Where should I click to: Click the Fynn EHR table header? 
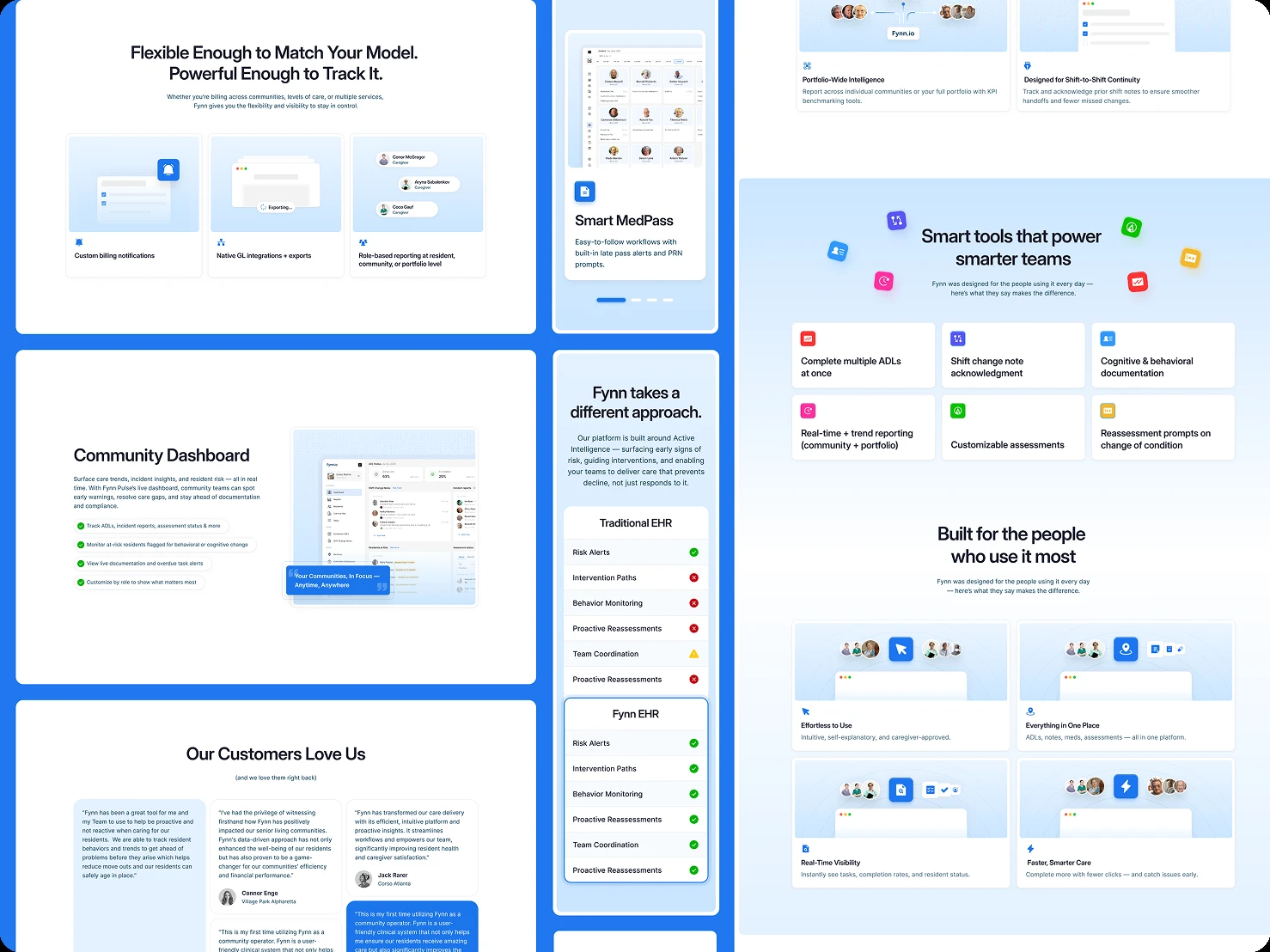(636, 714)
